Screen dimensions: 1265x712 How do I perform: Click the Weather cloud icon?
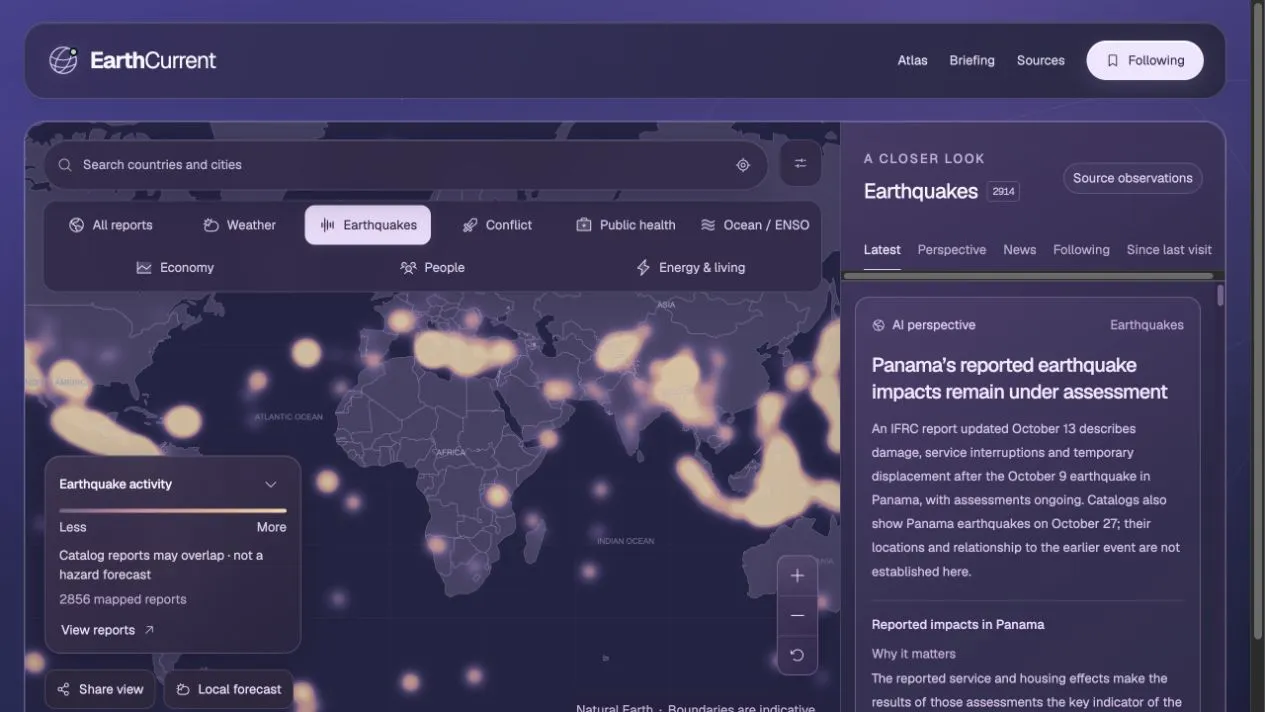click(211, 225)
